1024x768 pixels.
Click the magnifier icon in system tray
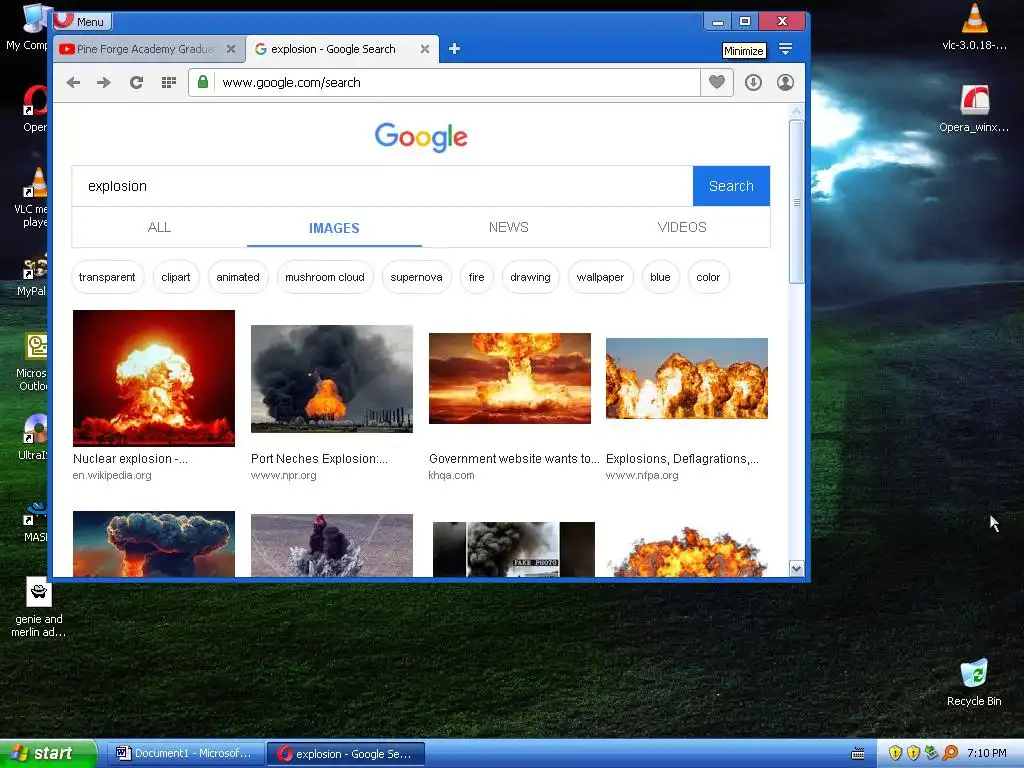click(950, 753)
